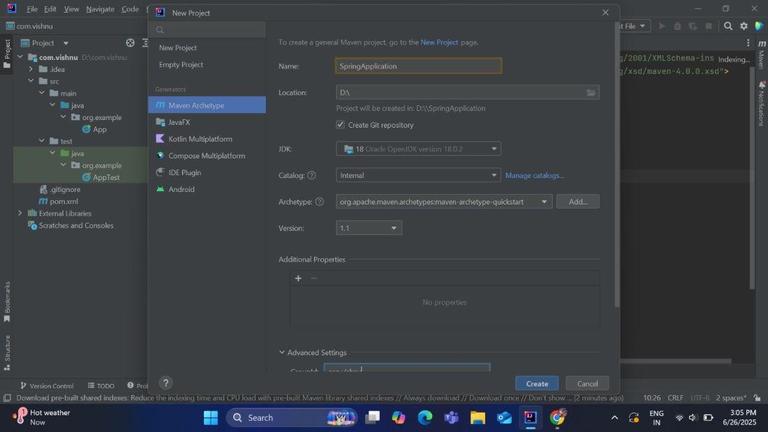
Task: Select Compose Multiplatform generator
Action: point(207,156)
